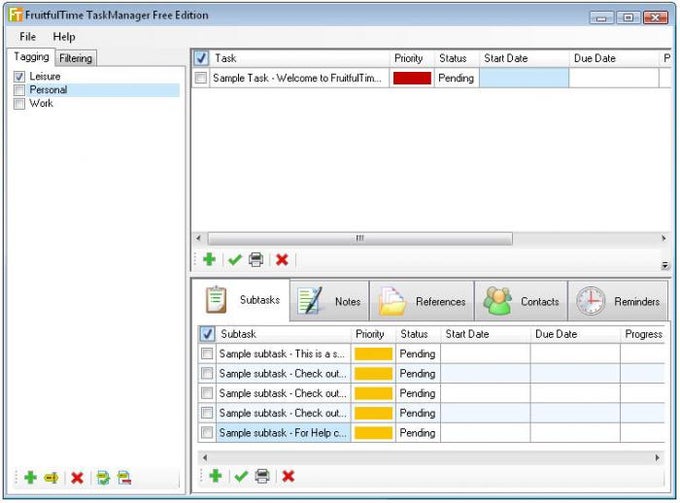This screenshot has height=503, width=680.
Task: Click the task list scroll right arrow
Action: click(x=663, y=238)
